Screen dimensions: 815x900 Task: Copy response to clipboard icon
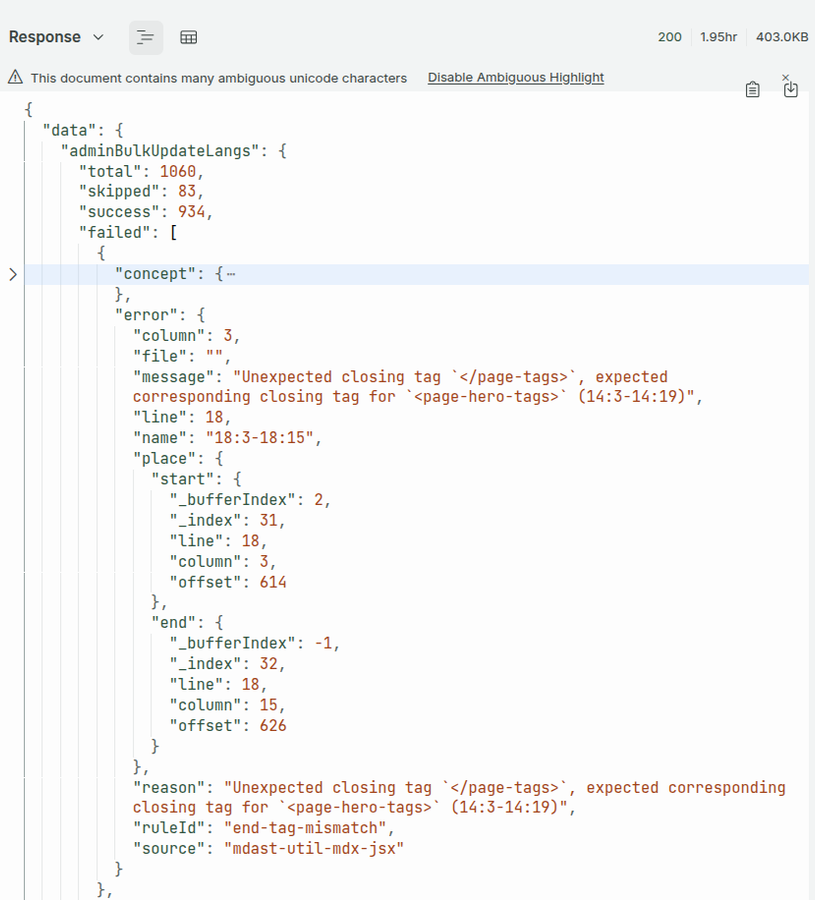[752, 90]
